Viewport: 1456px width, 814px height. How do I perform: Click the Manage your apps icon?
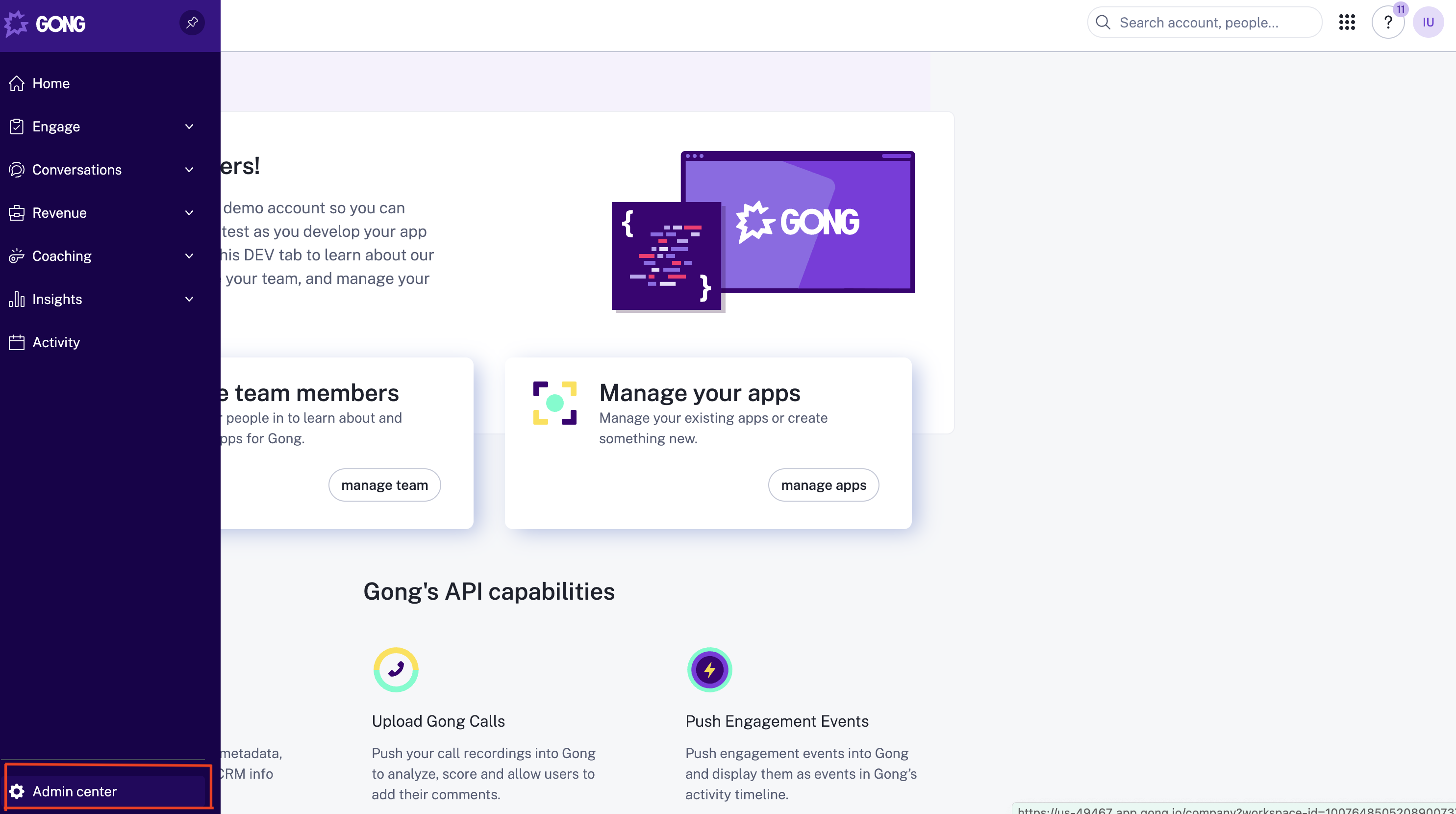pyautogui.click(x=554, y=403)
